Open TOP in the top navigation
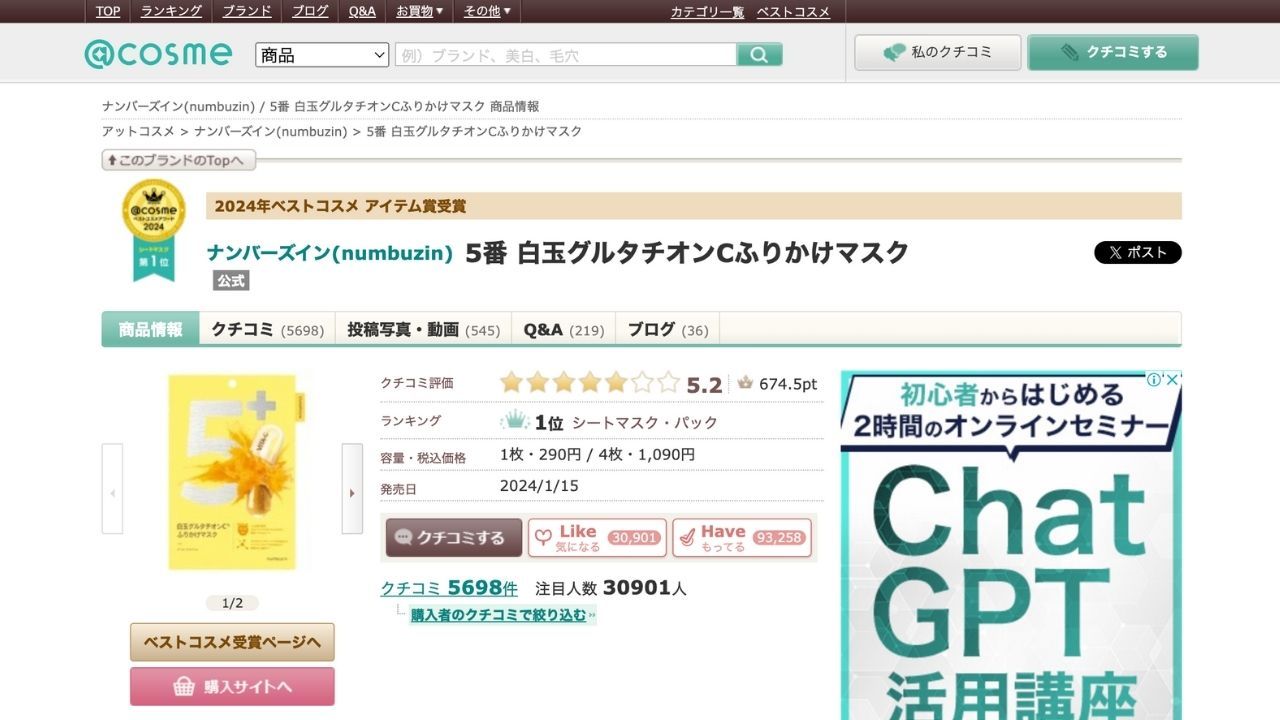Image resolution: width=1280 pixels, height=720 pixels. tap(108, 11)
